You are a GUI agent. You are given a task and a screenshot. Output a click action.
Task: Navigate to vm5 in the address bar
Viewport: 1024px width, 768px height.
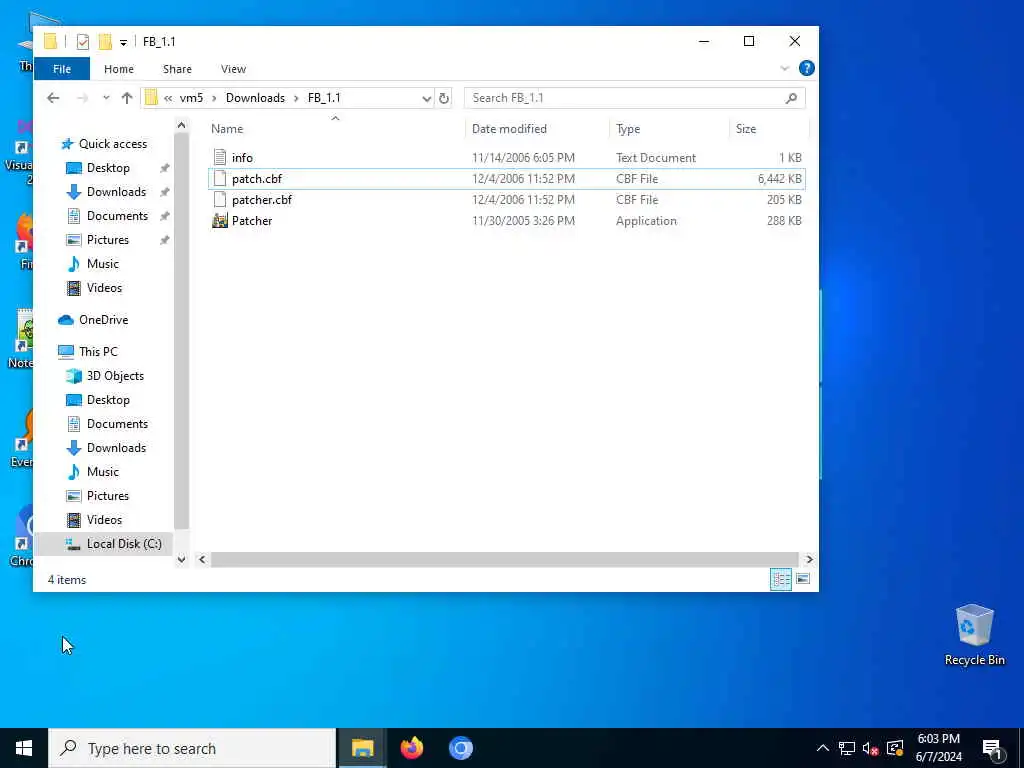tap(191, 98)
